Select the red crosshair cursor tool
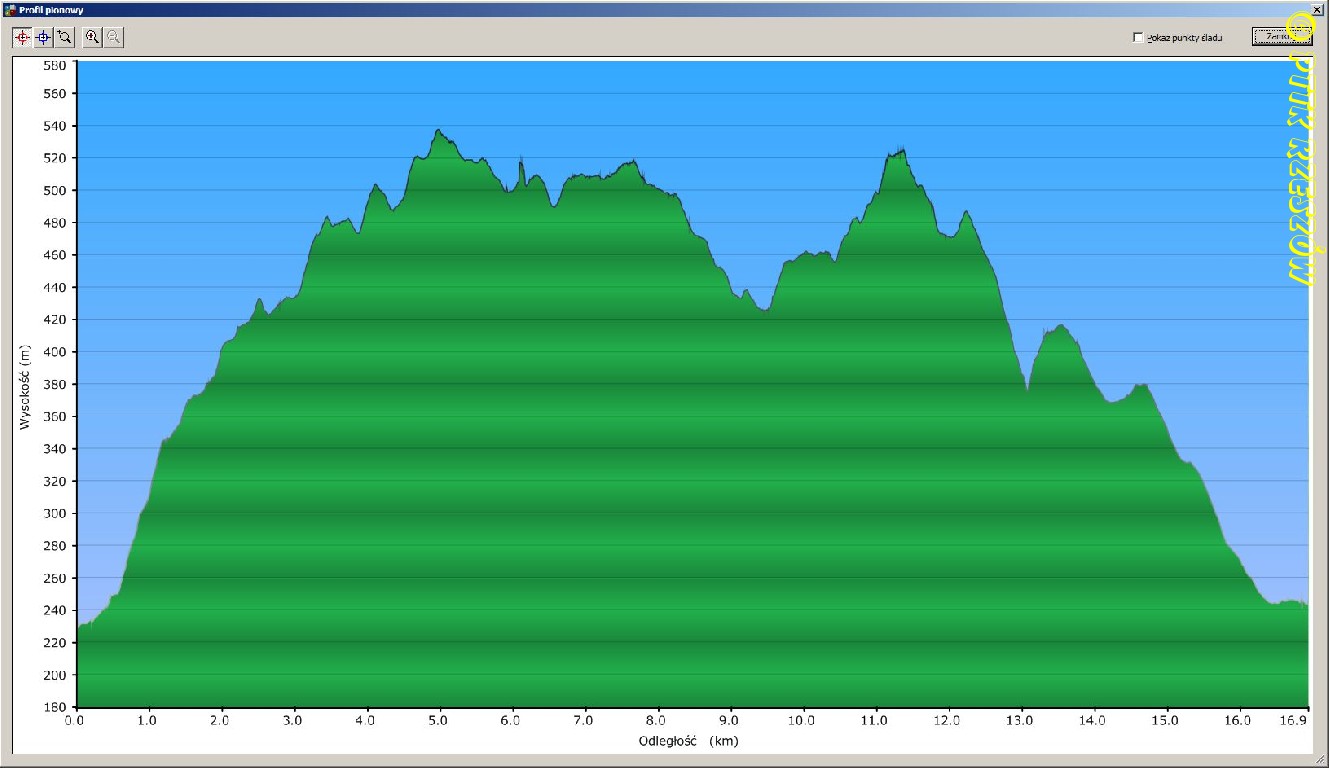This screenshot has width=1329, height=768. click(x=22, y=37)
